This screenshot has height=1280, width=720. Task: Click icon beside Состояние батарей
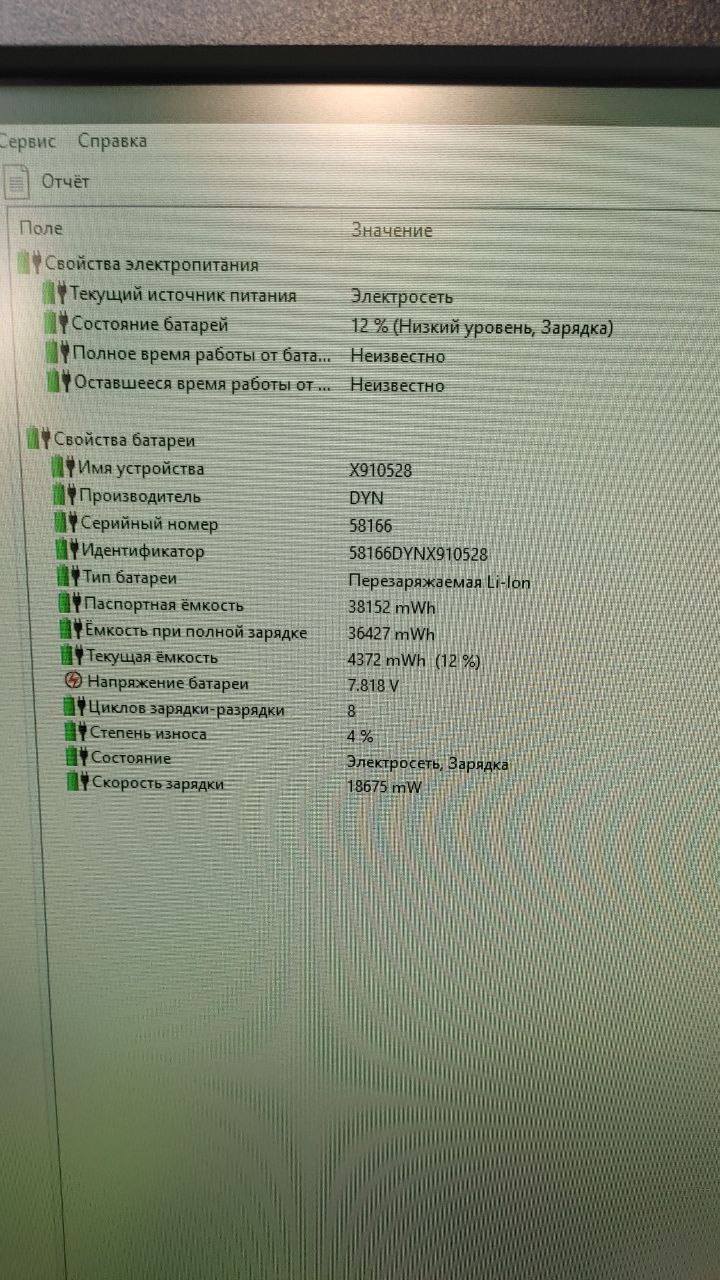click(57, 324)
